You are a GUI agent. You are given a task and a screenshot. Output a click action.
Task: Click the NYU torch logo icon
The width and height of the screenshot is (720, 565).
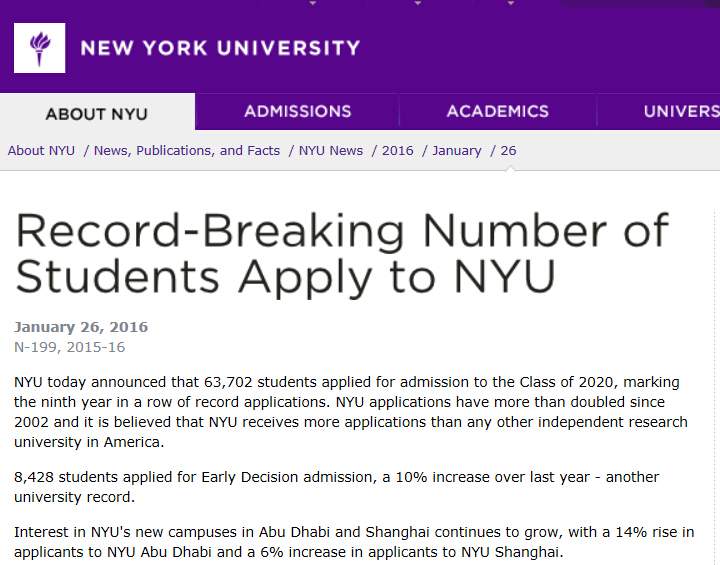(x=40, y=48)
